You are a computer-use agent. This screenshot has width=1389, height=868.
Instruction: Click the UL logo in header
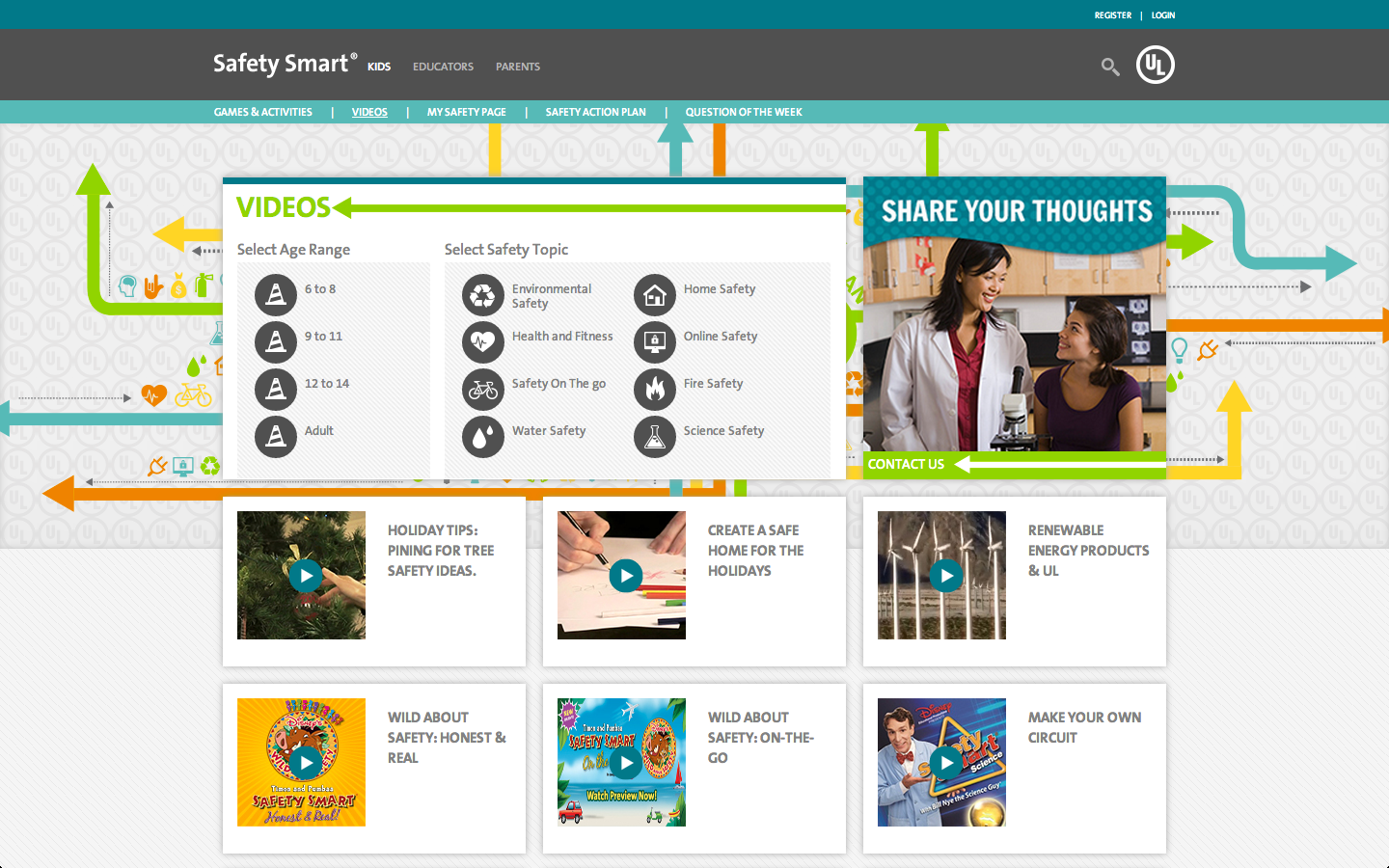(1155, 65)
